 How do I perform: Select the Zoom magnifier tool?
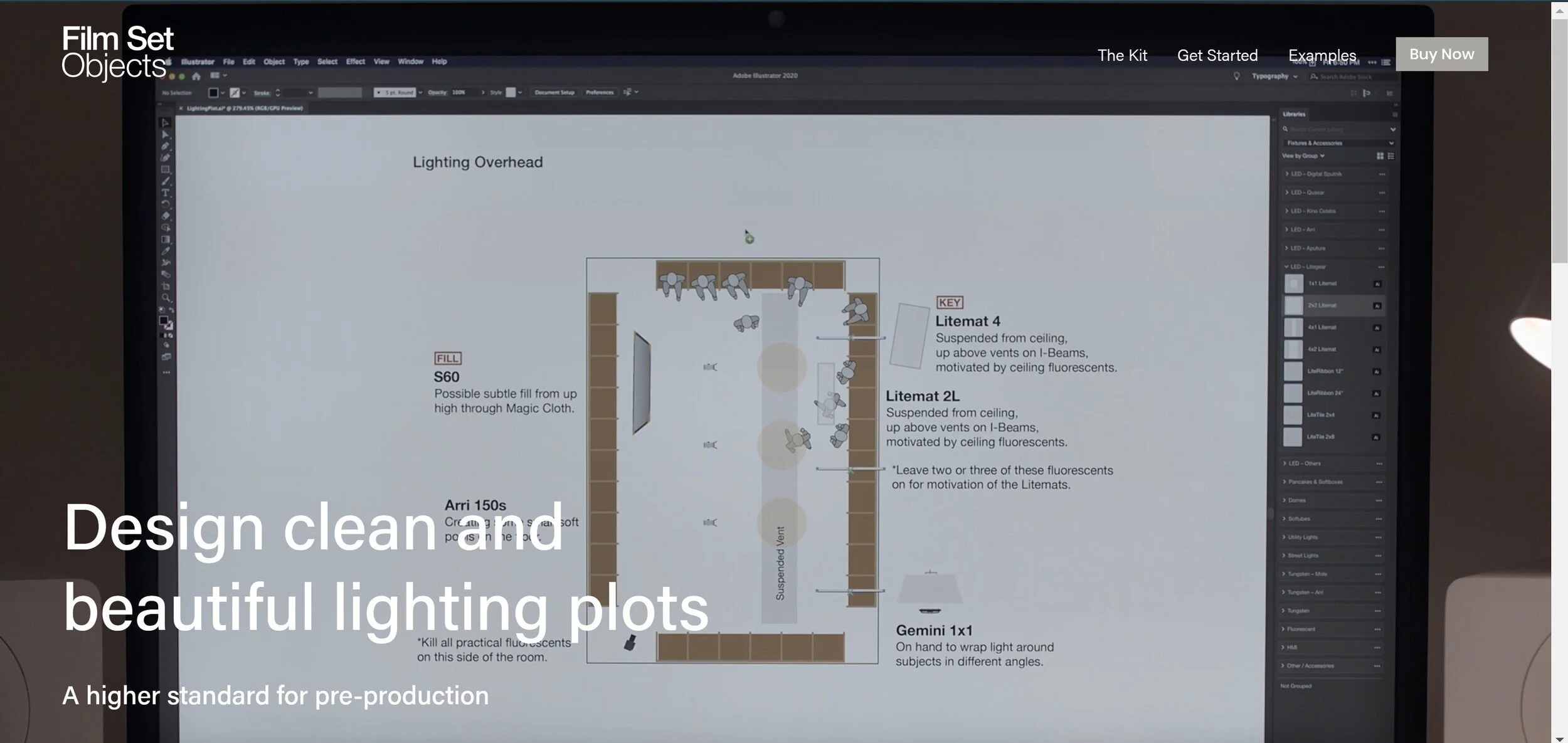pos(166,298)
